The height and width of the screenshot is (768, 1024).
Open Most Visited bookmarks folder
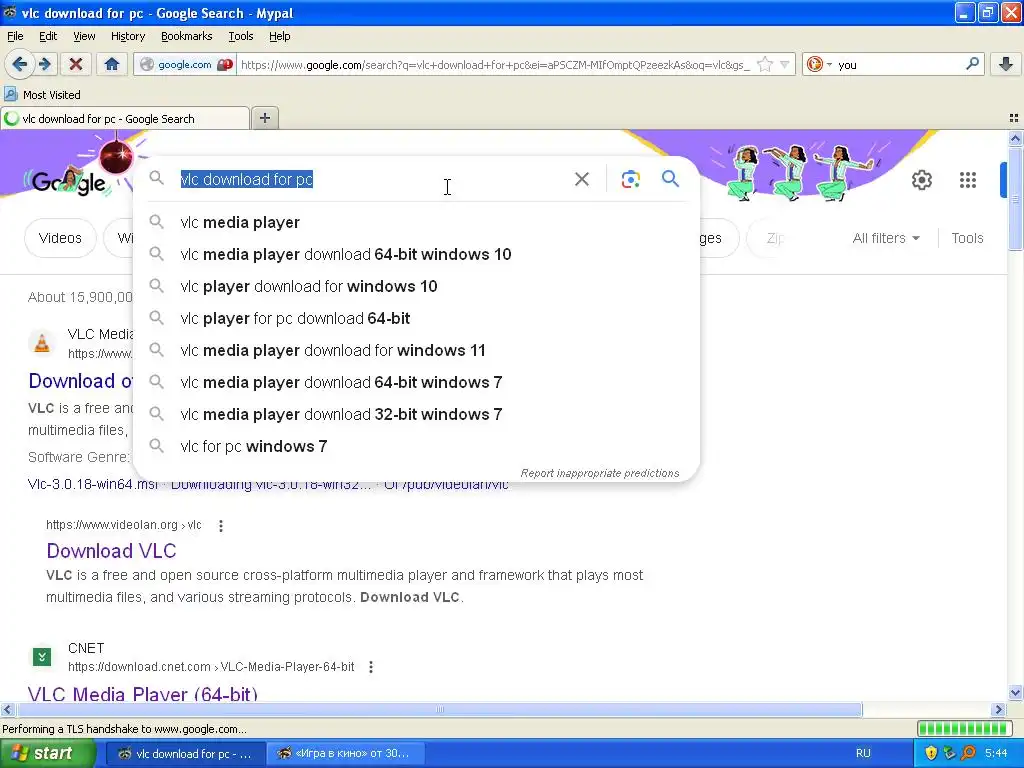42,95
